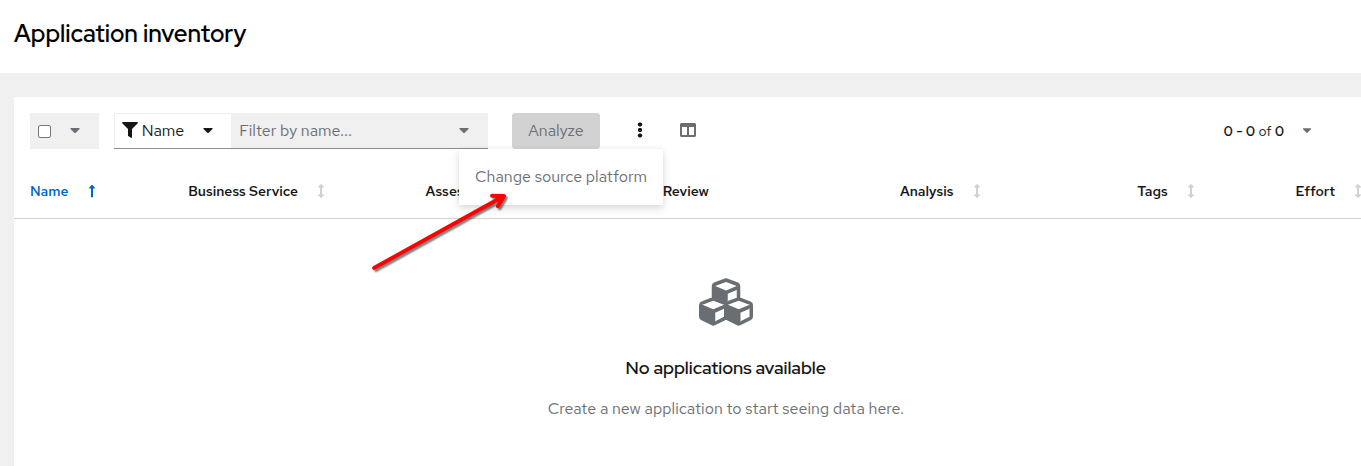Screen dimensions: 1361x466
Task: Click the filter funnel icon
Action: [x=129, y=131]
